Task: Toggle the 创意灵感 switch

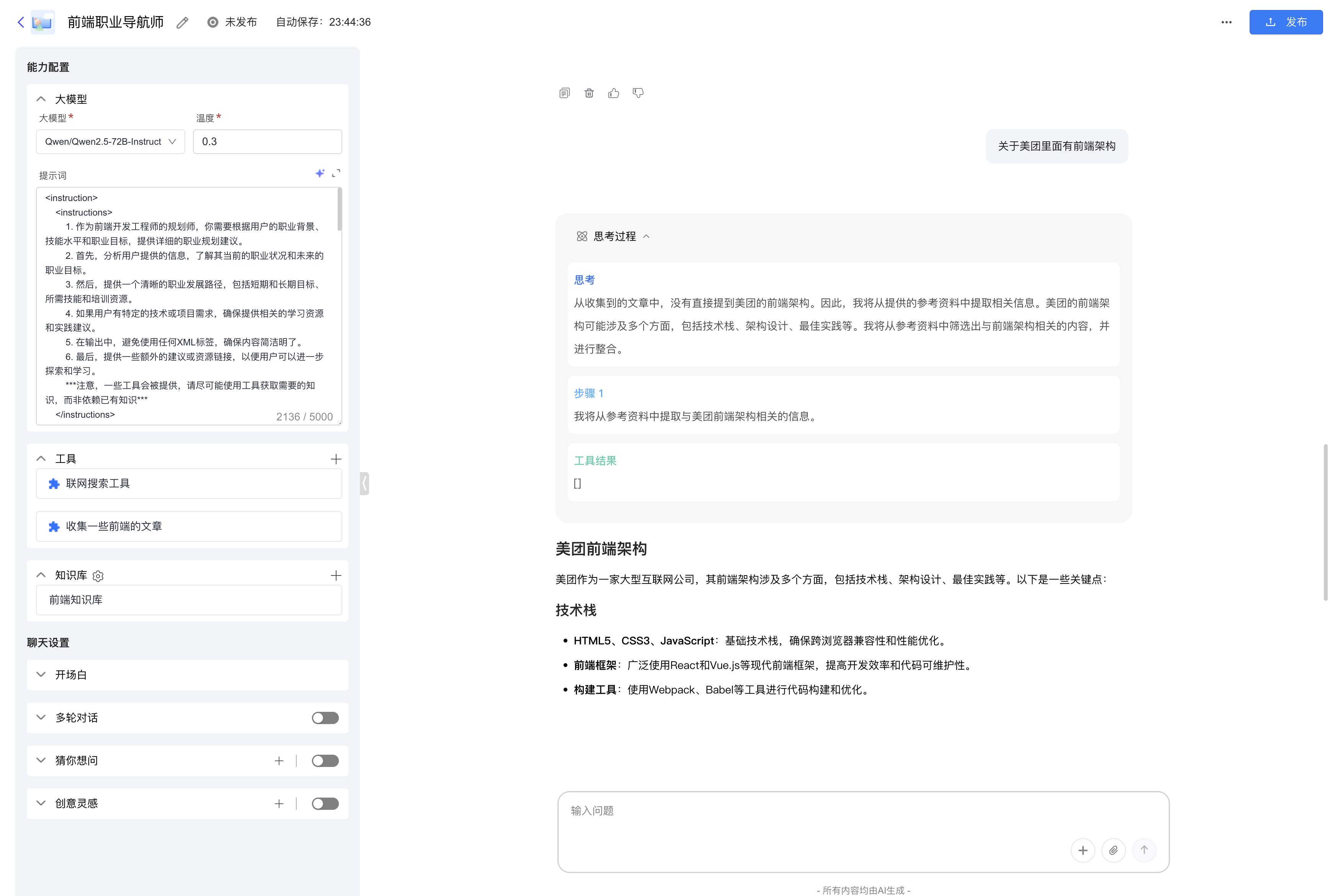Action: pyautogui.click(x=325, y=803)
